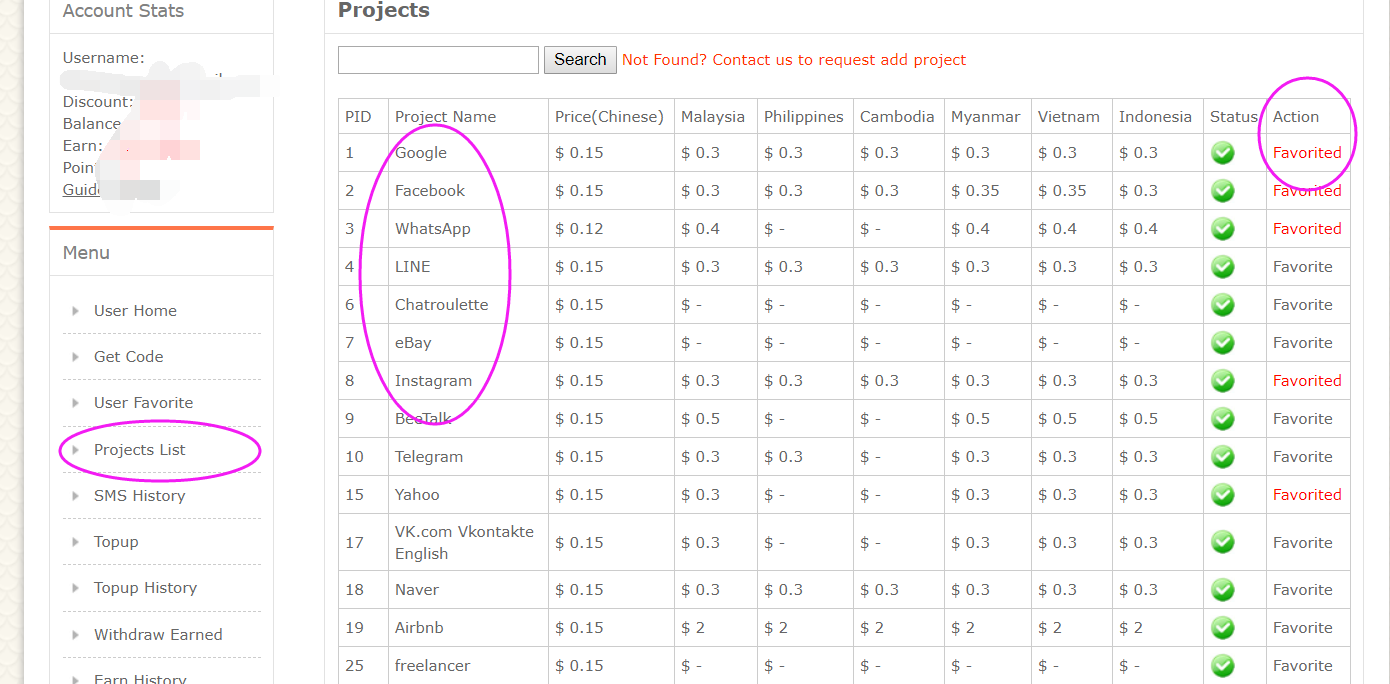Unfavorite the Facebook project
The height and width of the screenshot is (684, 1390).
coord(1306,191)
